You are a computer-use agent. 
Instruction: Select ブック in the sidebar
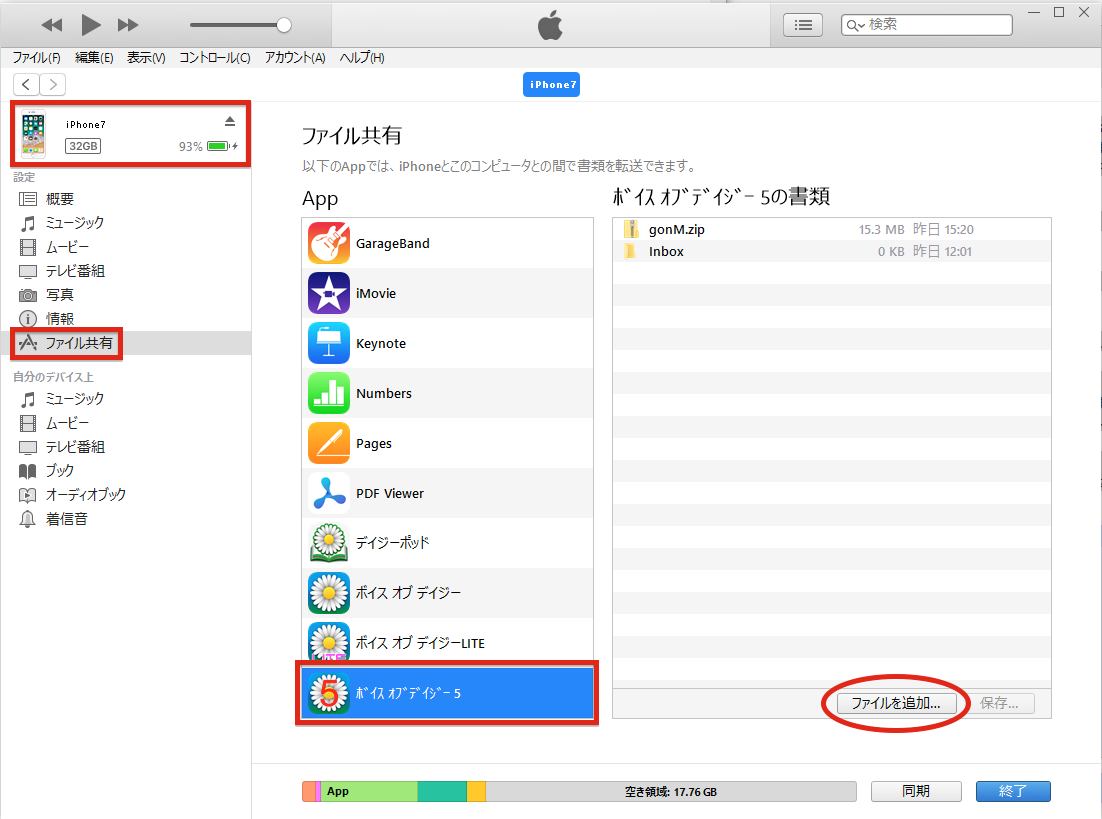tap(60, 470)
